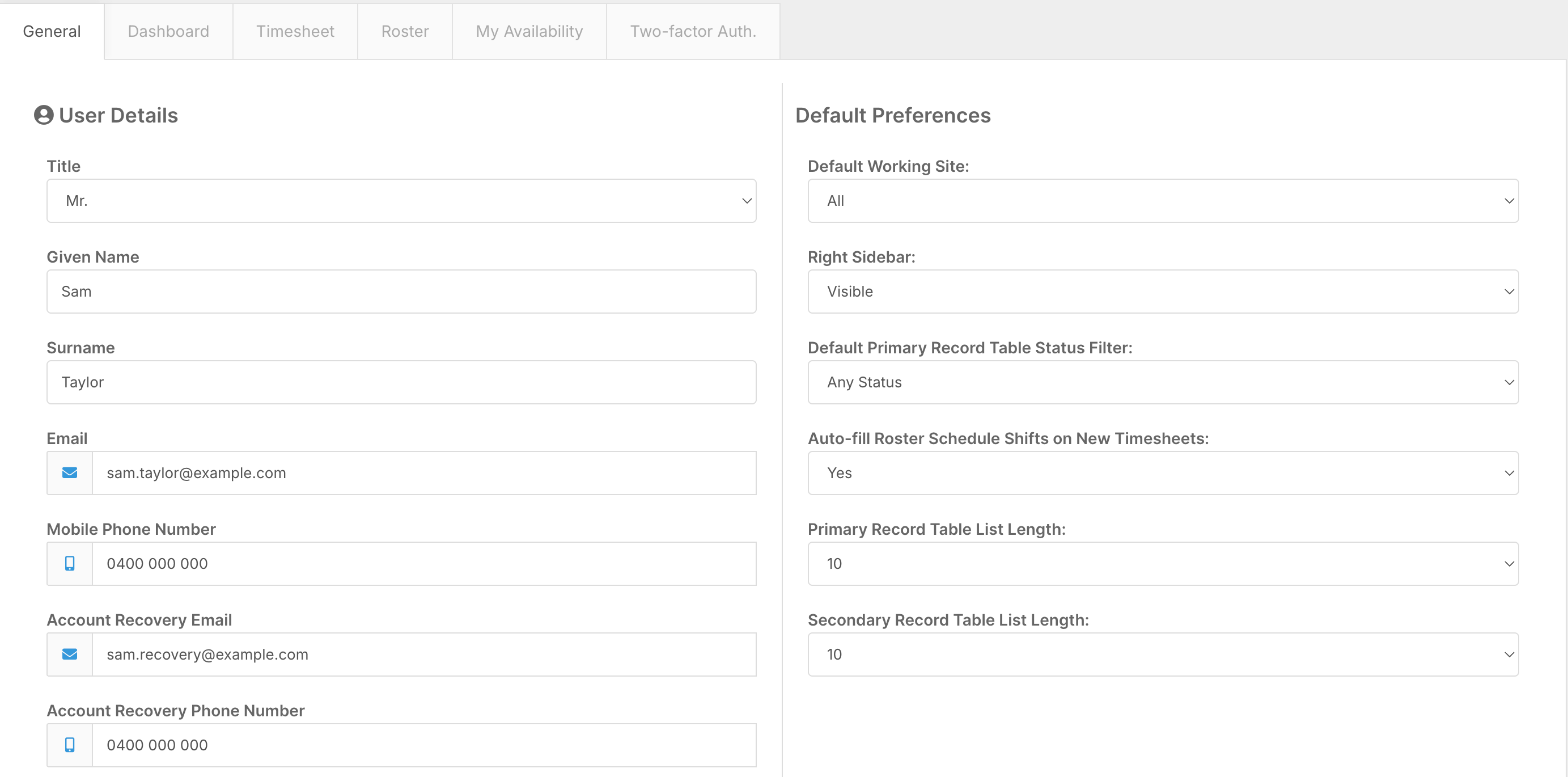This screenshot has width=1568, height=777.
Task: Open the My Availability tab
Action: [x=529, y=31]
